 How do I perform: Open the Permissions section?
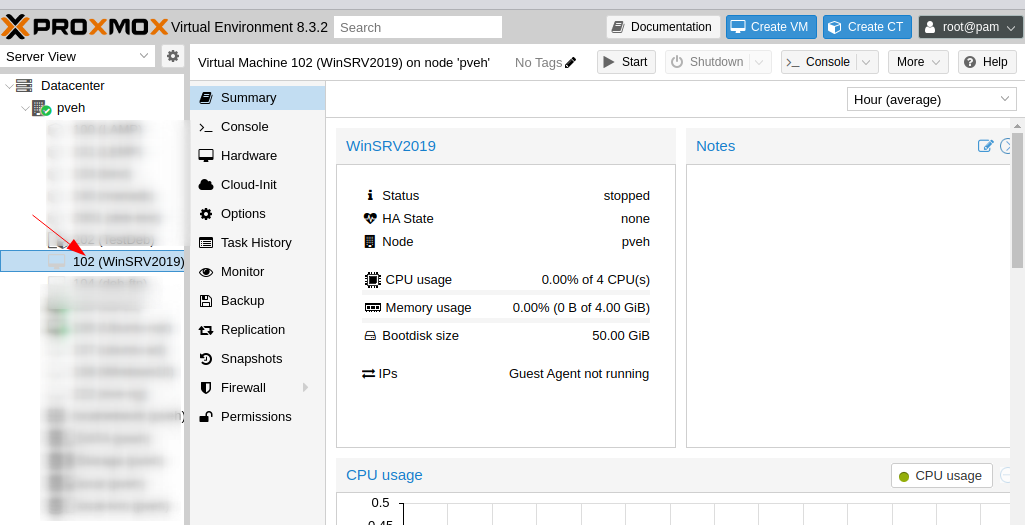(258, 416)
